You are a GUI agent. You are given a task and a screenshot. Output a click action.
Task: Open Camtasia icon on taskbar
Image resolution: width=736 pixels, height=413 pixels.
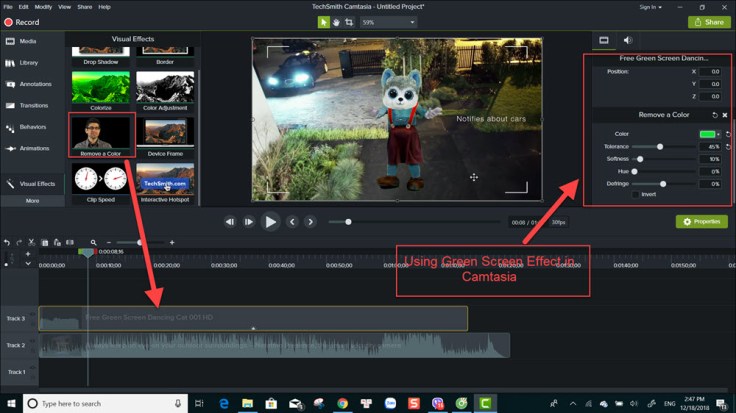[485, 404]
